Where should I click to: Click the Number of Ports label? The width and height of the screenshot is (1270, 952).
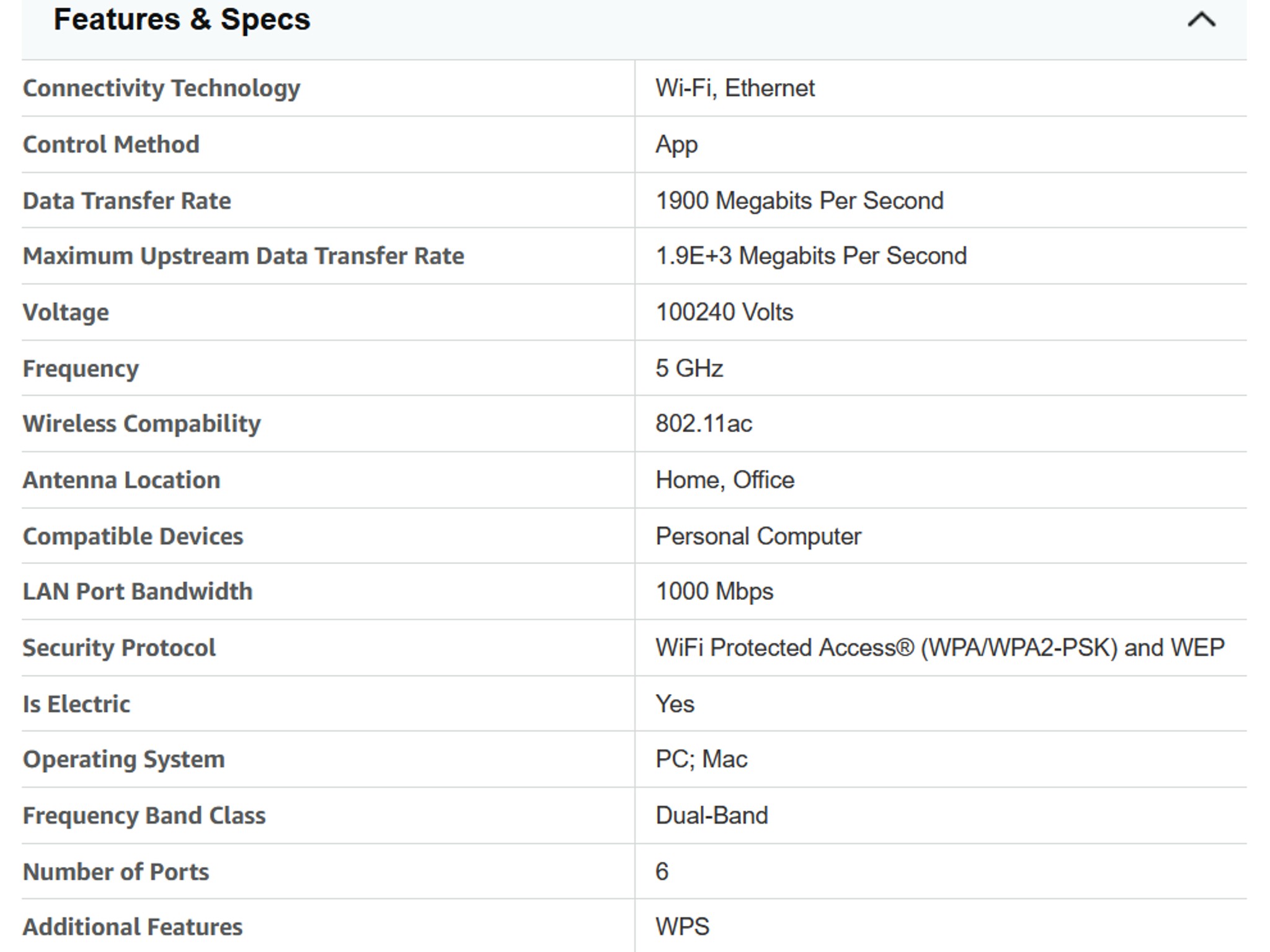coord(116,872)
